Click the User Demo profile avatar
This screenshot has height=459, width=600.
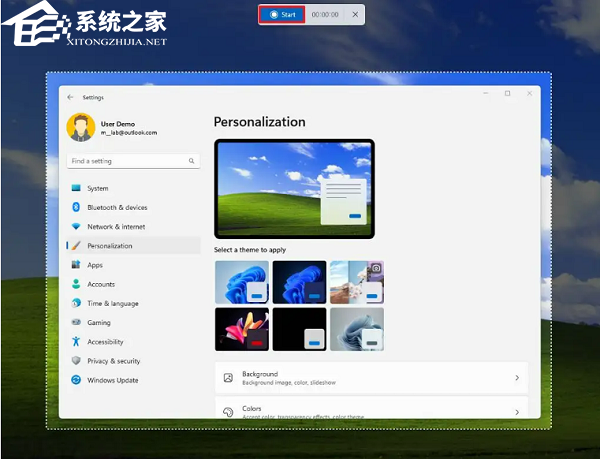[80, 127]
